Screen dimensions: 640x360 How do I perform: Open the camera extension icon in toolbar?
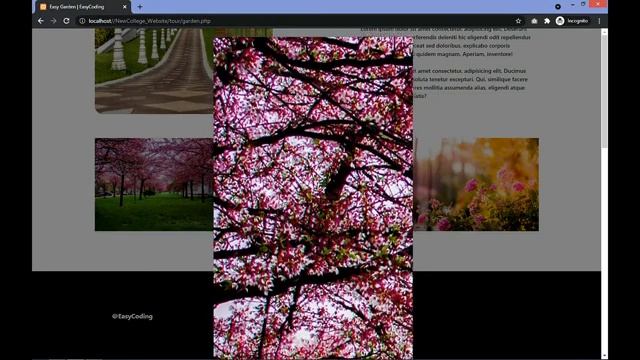[534, 21]
